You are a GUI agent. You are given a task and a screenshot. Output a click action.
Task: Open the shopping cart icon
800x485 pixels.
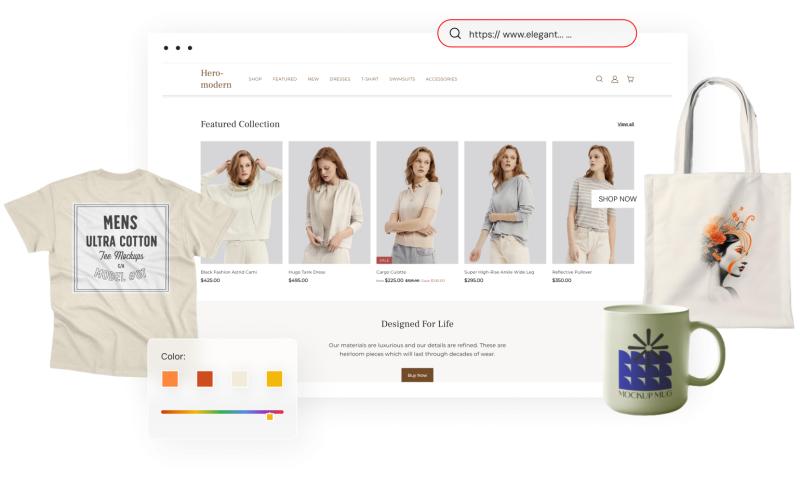tap(630, 79)
